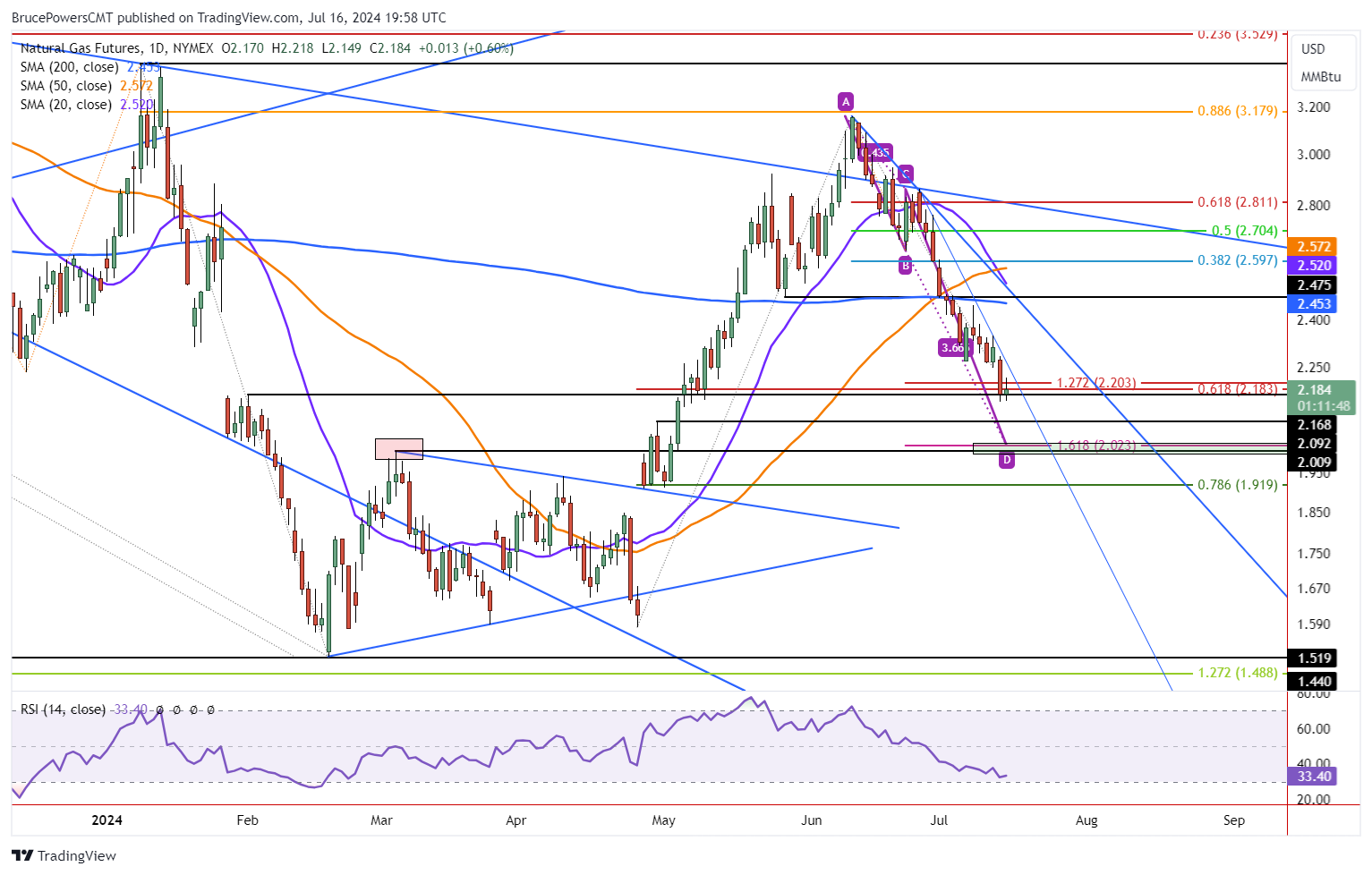Click the Jul label on time axis
Screen dimensions: 1372x875
[x=939, y=820]
